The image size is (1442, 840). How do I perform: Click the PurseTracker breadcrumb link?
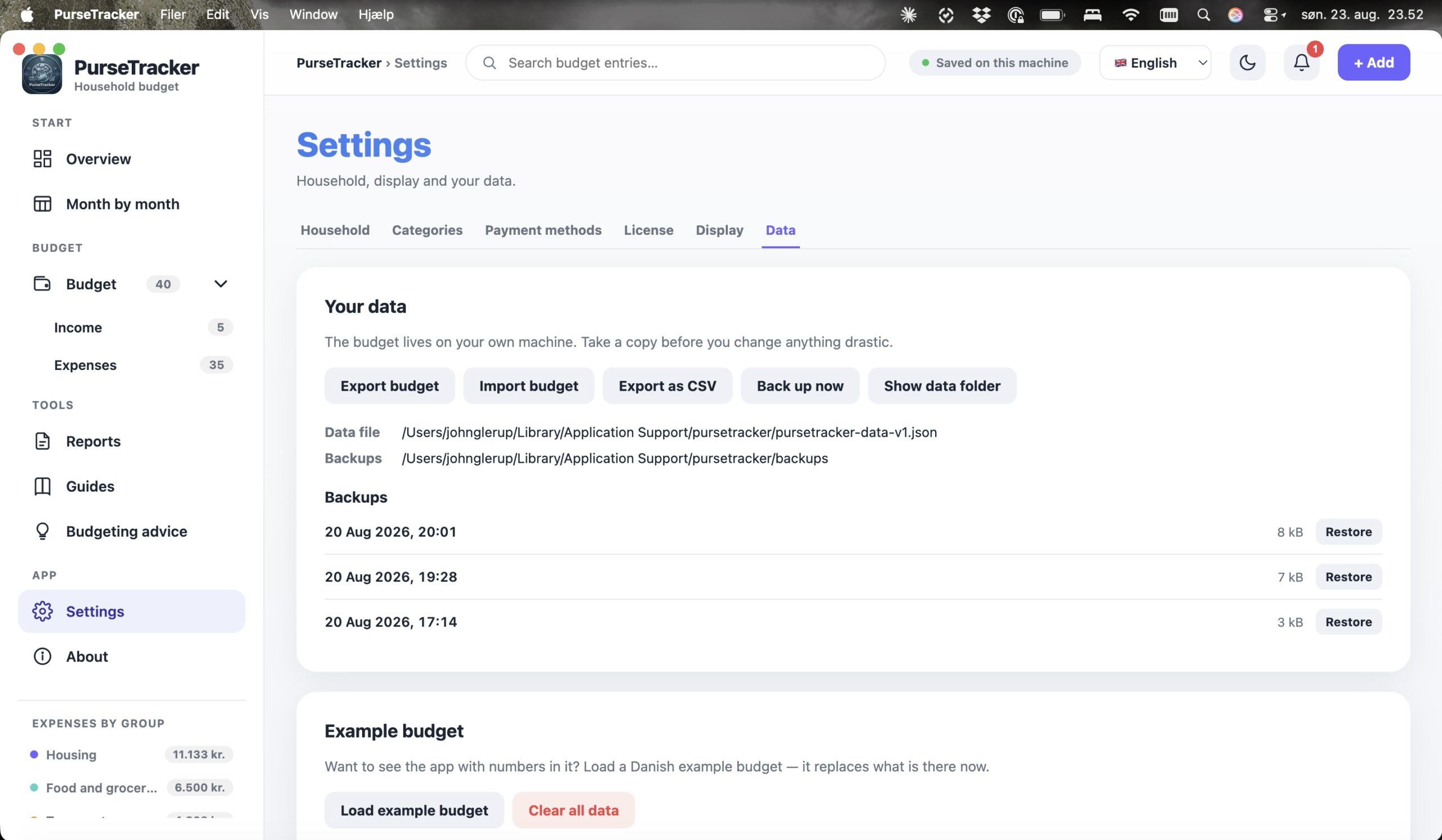pyautogui.click(x=339, y=63)
